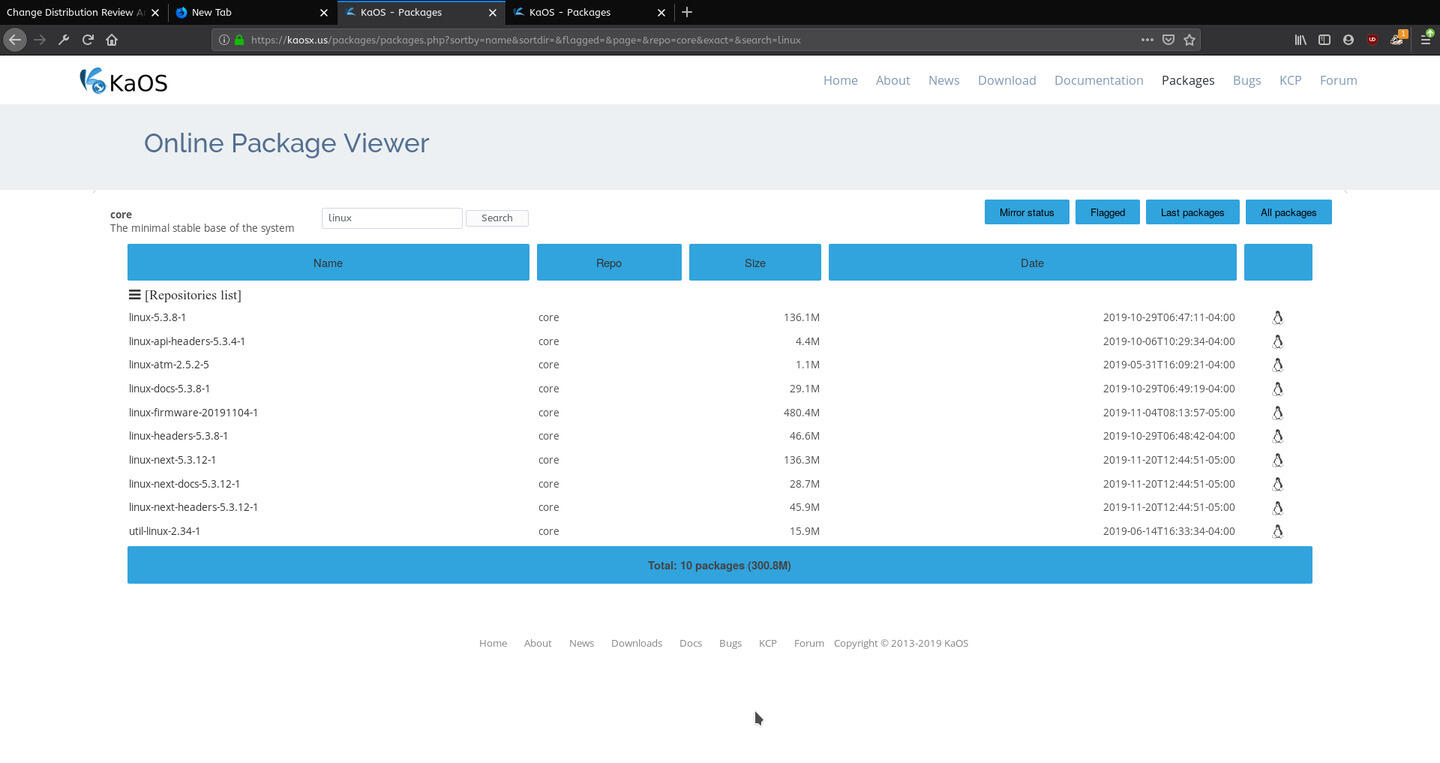
Task: Click the Mirror status button
Action: tap(1027, 212)
